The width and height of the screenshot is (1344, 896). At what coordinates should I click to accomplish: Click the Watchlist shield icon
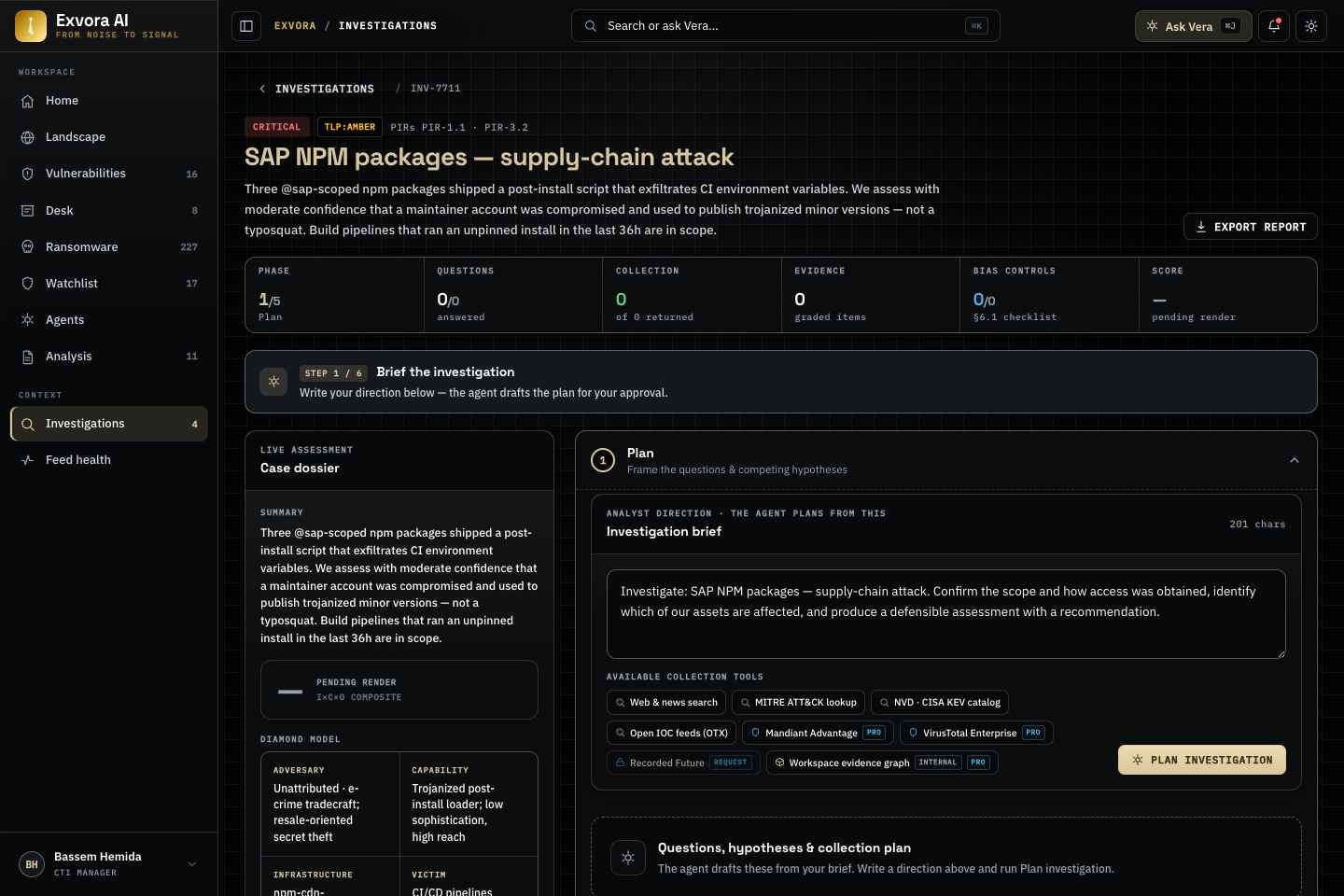pyautogui.click(x=28, y=284)
